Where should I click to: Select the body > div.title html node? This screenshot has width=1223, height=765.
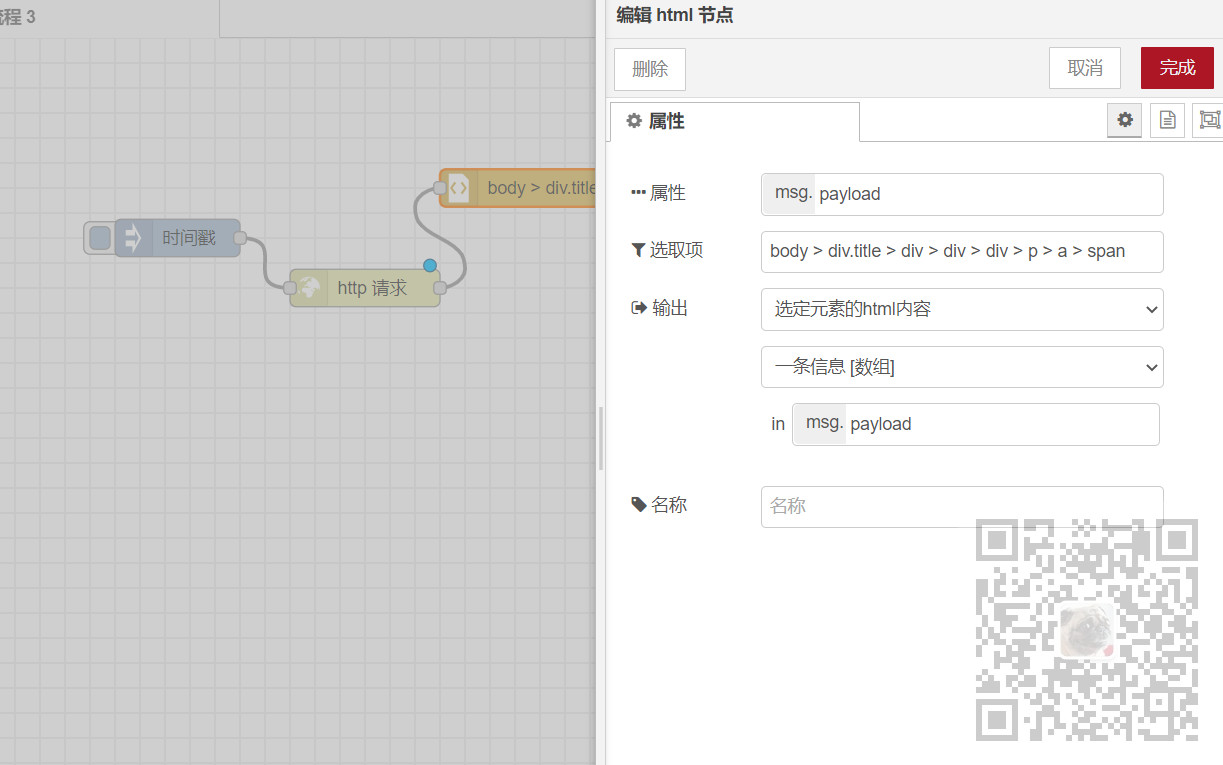[x=518, y=188]
